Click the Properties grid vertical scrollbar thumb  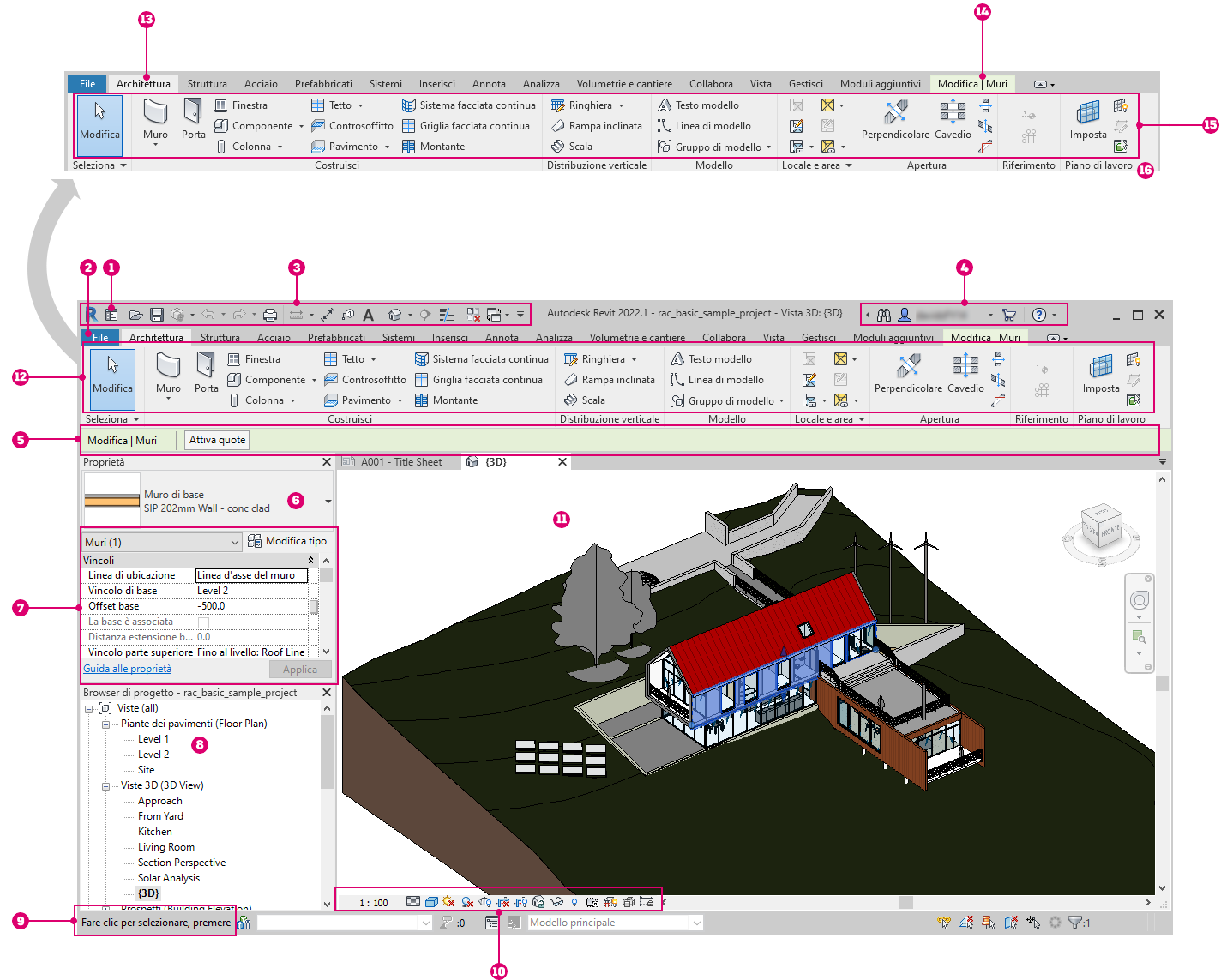click(326, 576)
